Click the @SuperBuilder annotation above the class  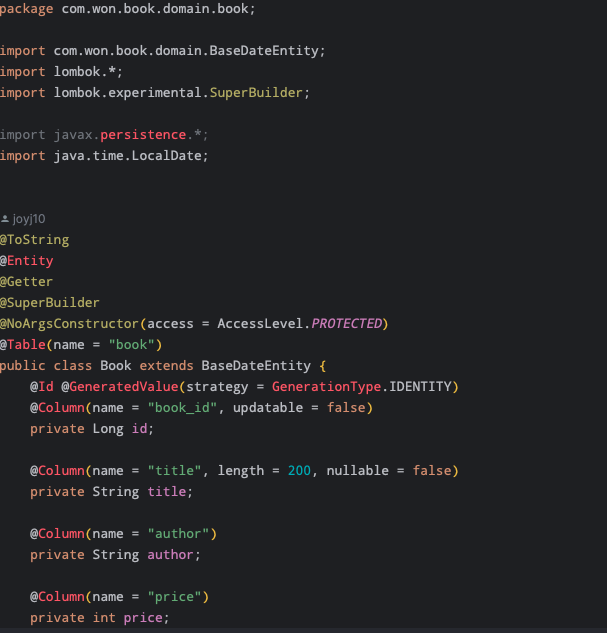pos(50,303)
